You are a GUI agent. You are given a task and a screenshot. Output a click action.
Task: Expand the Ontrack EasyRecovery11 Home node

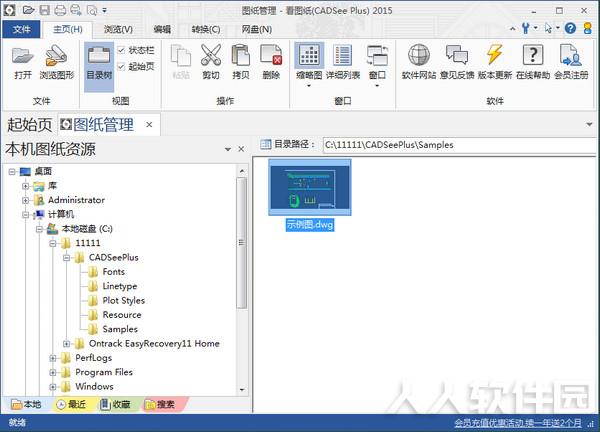[x=67, y=344]
